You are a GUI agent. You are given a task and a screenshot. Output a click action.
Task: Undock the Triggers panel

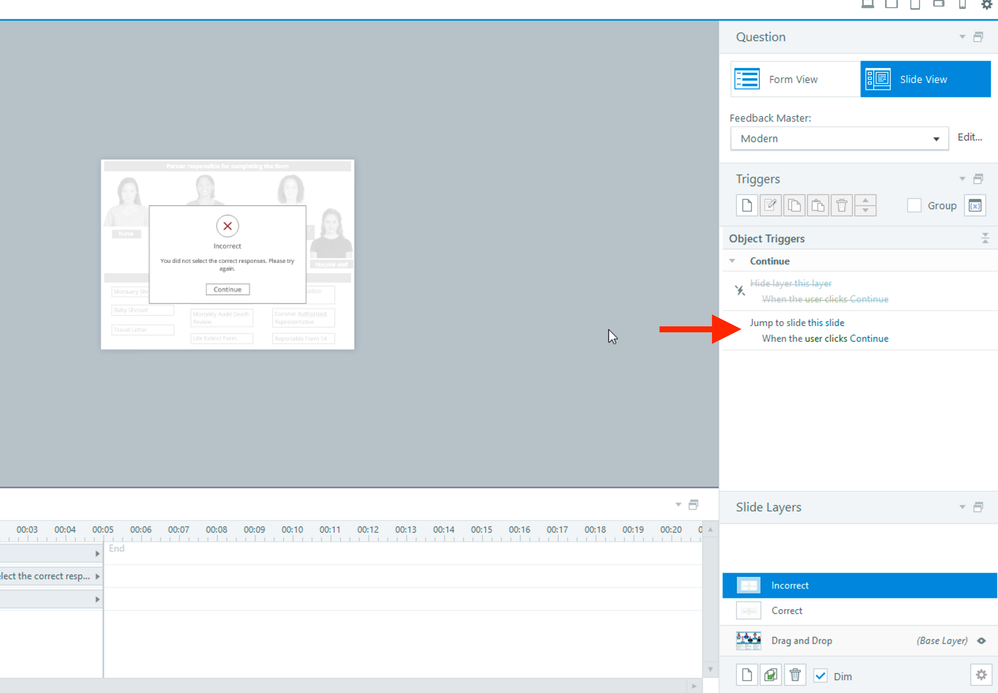point(978,179)
